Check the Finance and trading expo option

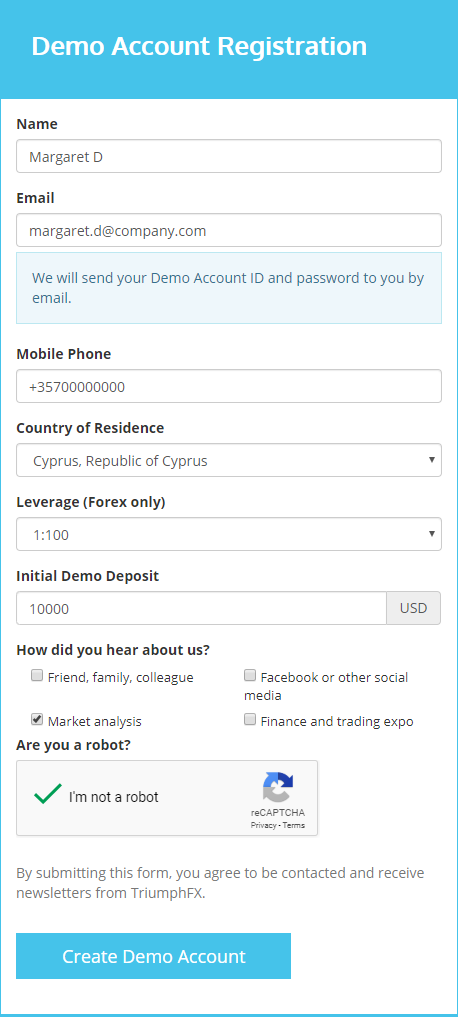click(x=250, y=719)
